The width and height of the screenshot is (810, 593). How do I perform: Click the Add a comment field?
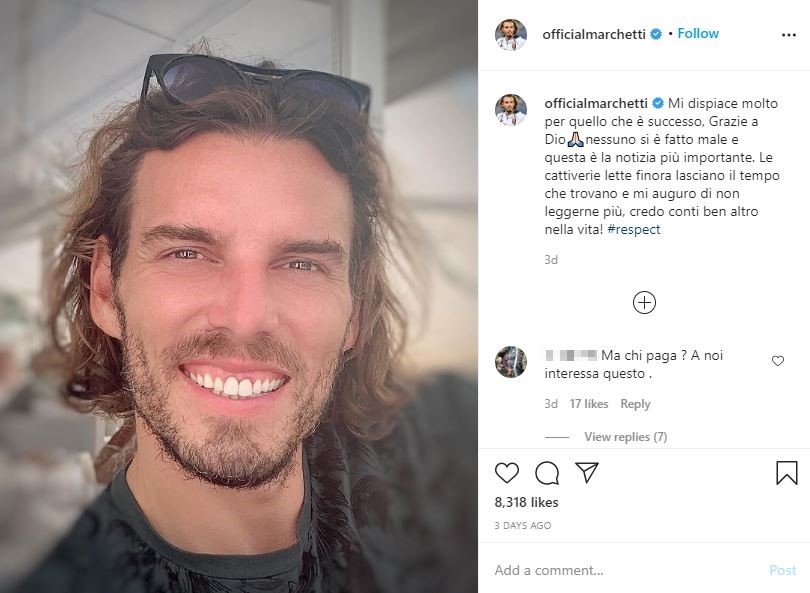pos(625,570)
